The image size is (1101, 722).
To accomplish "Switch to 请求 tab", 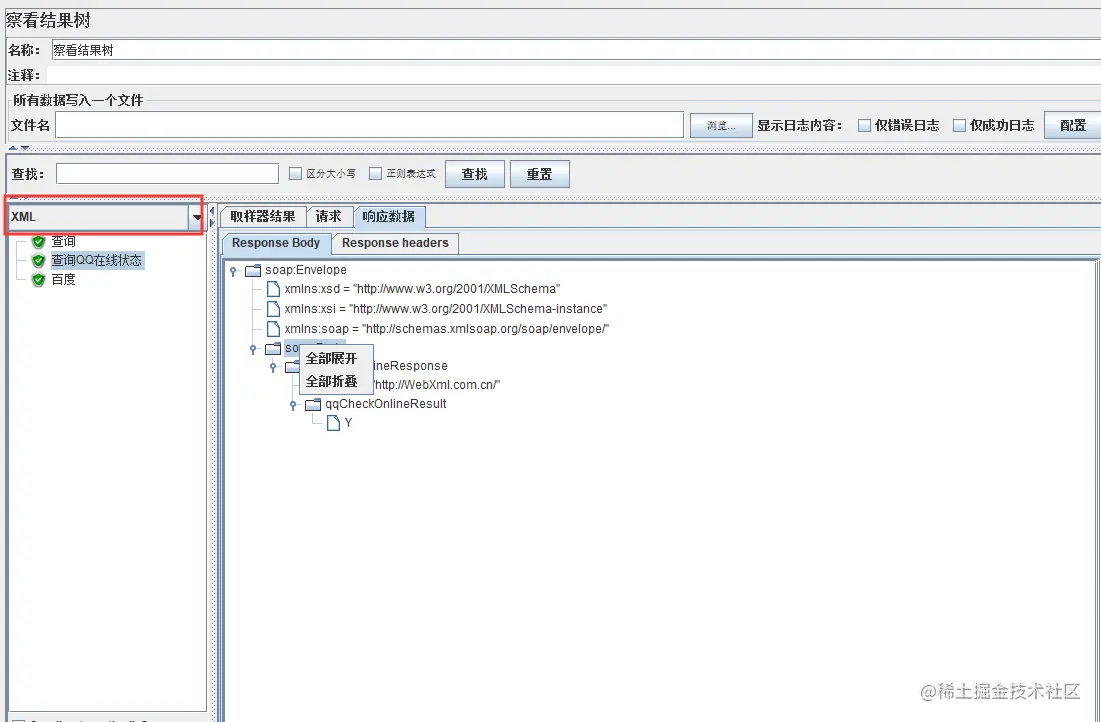I will click(329, 216).
